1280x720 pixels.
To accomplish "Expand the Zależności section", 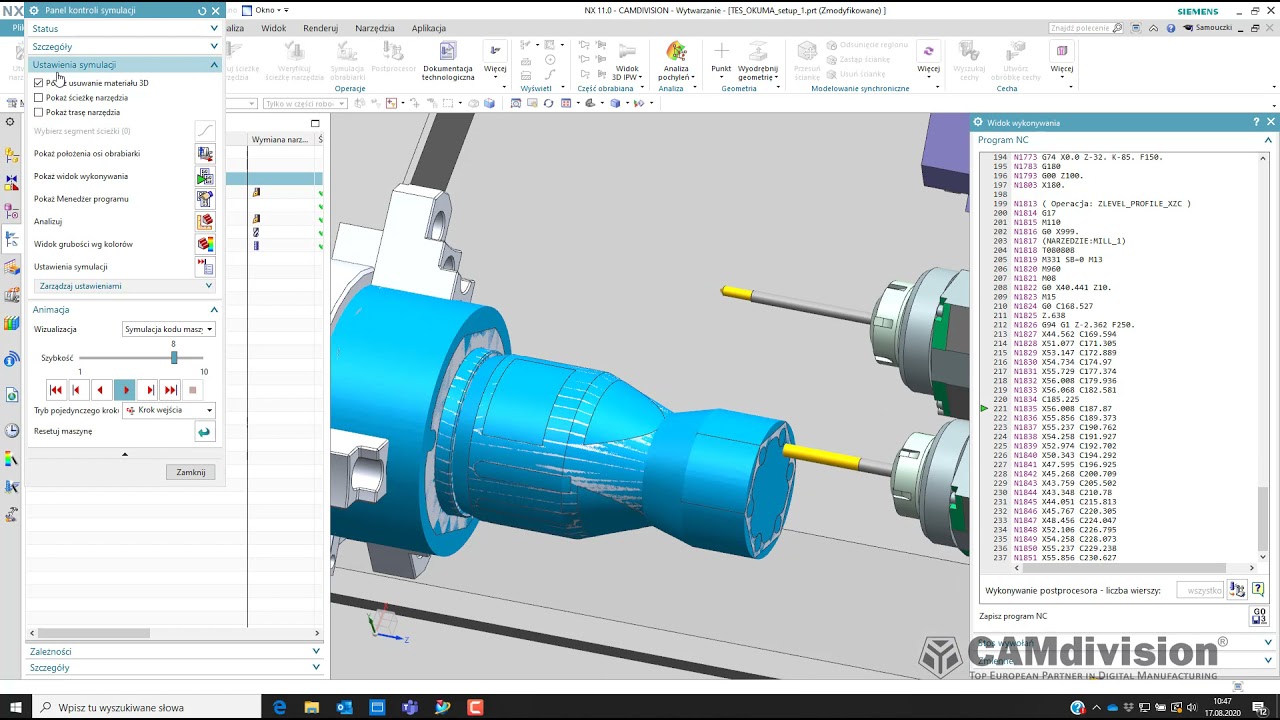I will (x=175, y=652).
